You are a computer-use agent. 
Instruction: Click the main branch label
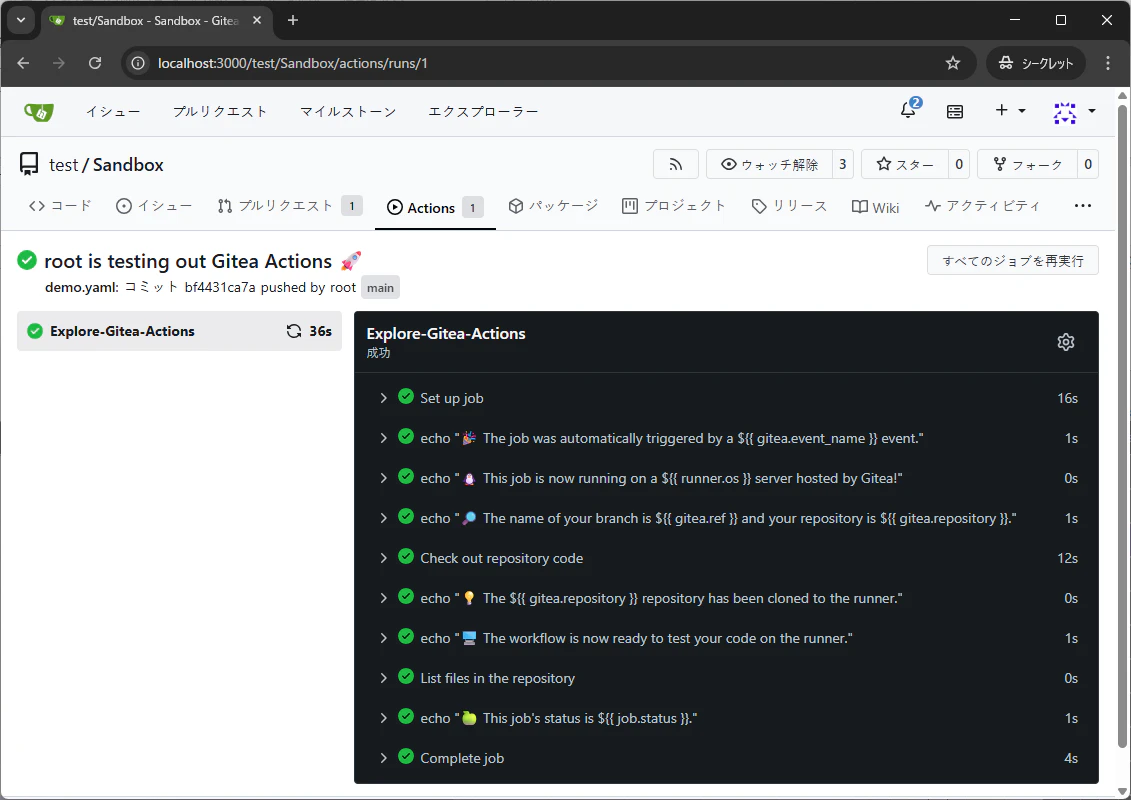[380, 288]
